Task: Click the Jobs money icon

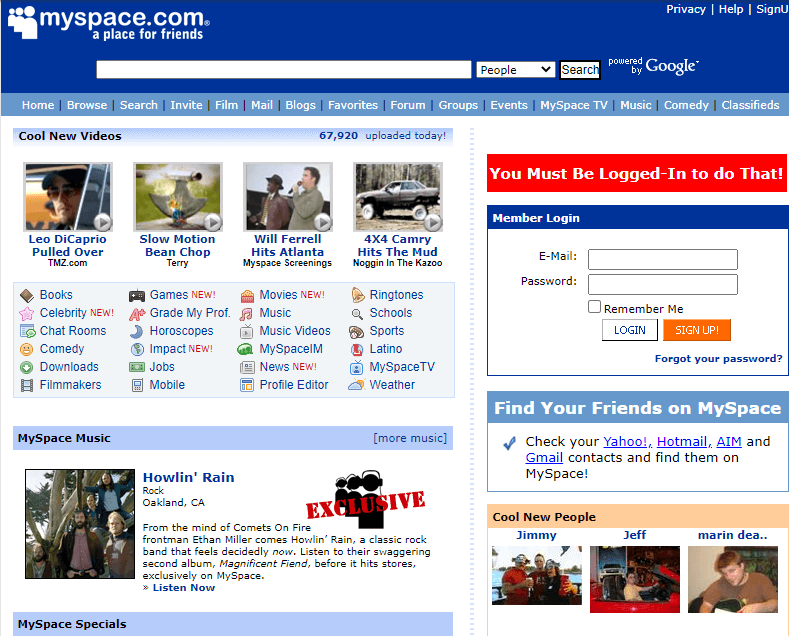Action: click(137, 367)
